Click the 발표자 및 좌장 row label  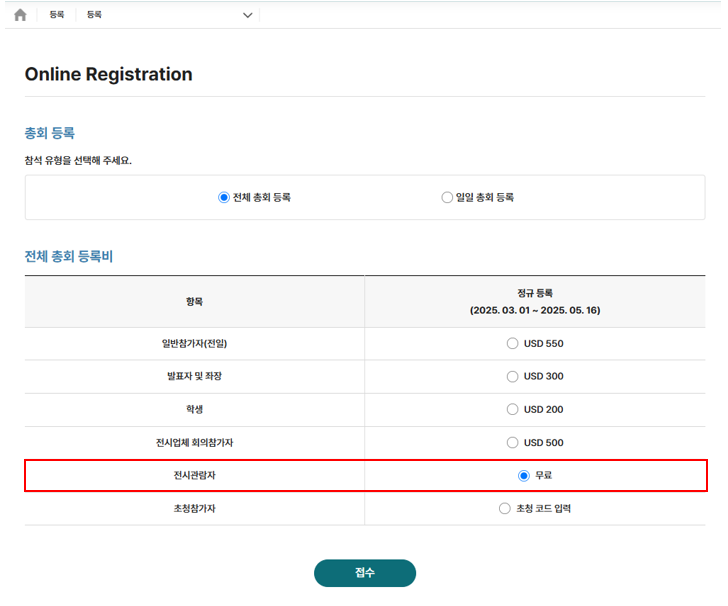click(x=195, y=376)
